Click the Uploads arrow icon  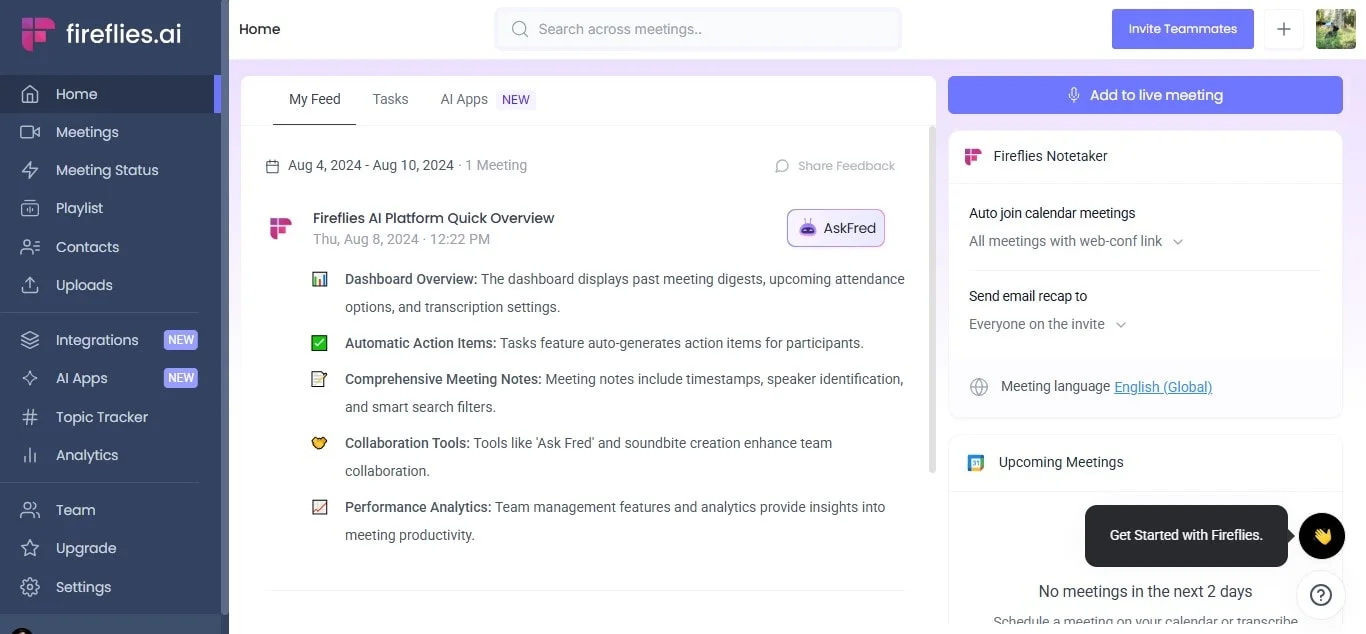click(x=30, y=285)
